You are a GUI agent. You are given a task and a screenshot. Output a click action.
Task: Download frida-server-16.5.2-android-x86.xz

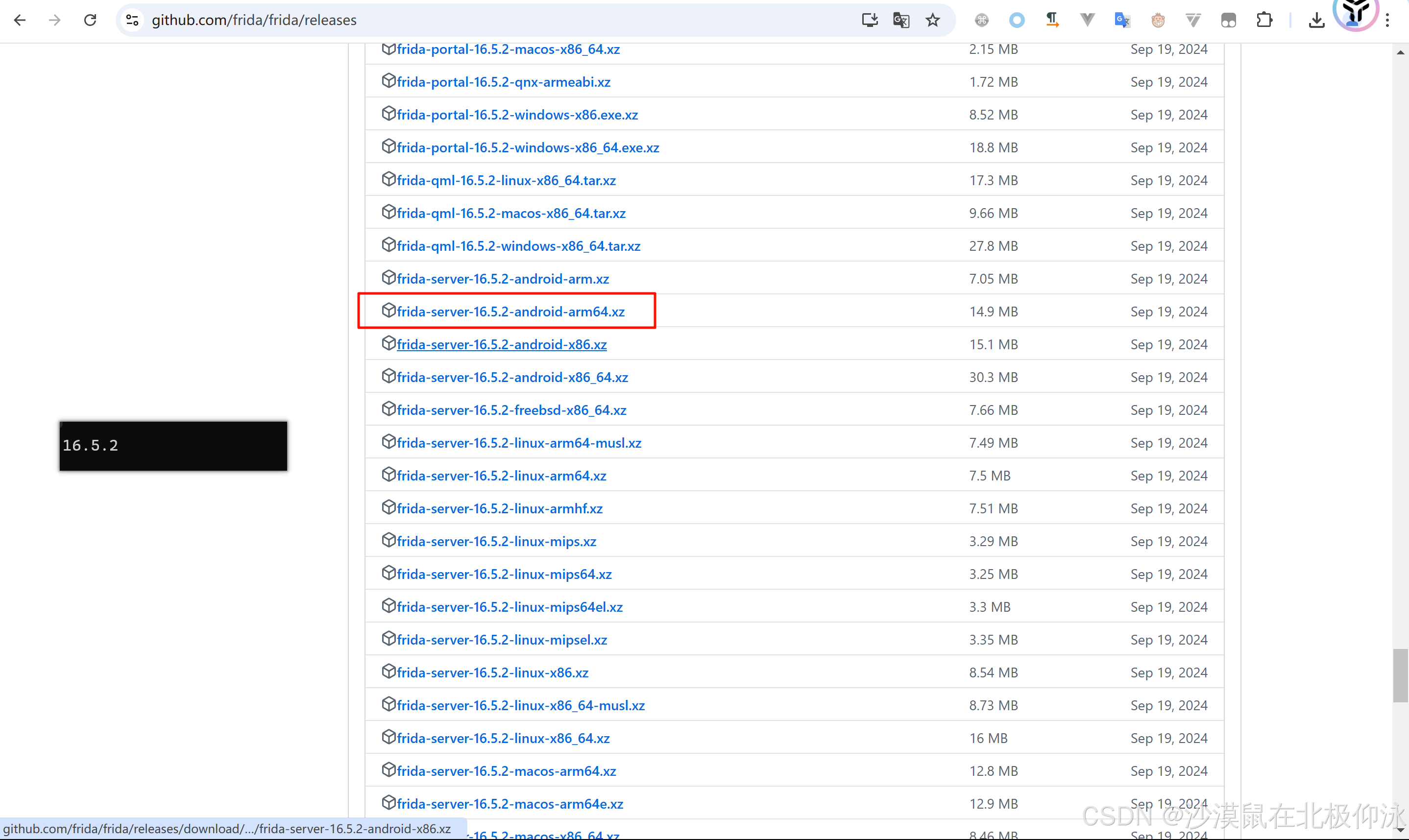pyautogui.click(x=501, y=344)
